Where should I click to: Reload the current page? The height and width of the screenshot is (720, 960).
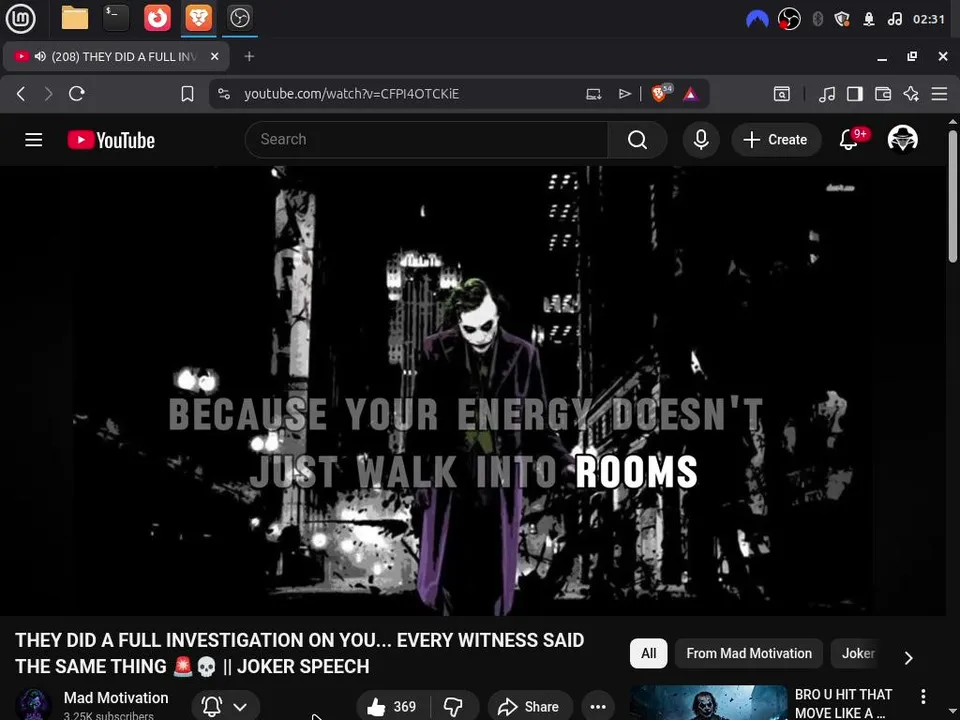(77, 94)
